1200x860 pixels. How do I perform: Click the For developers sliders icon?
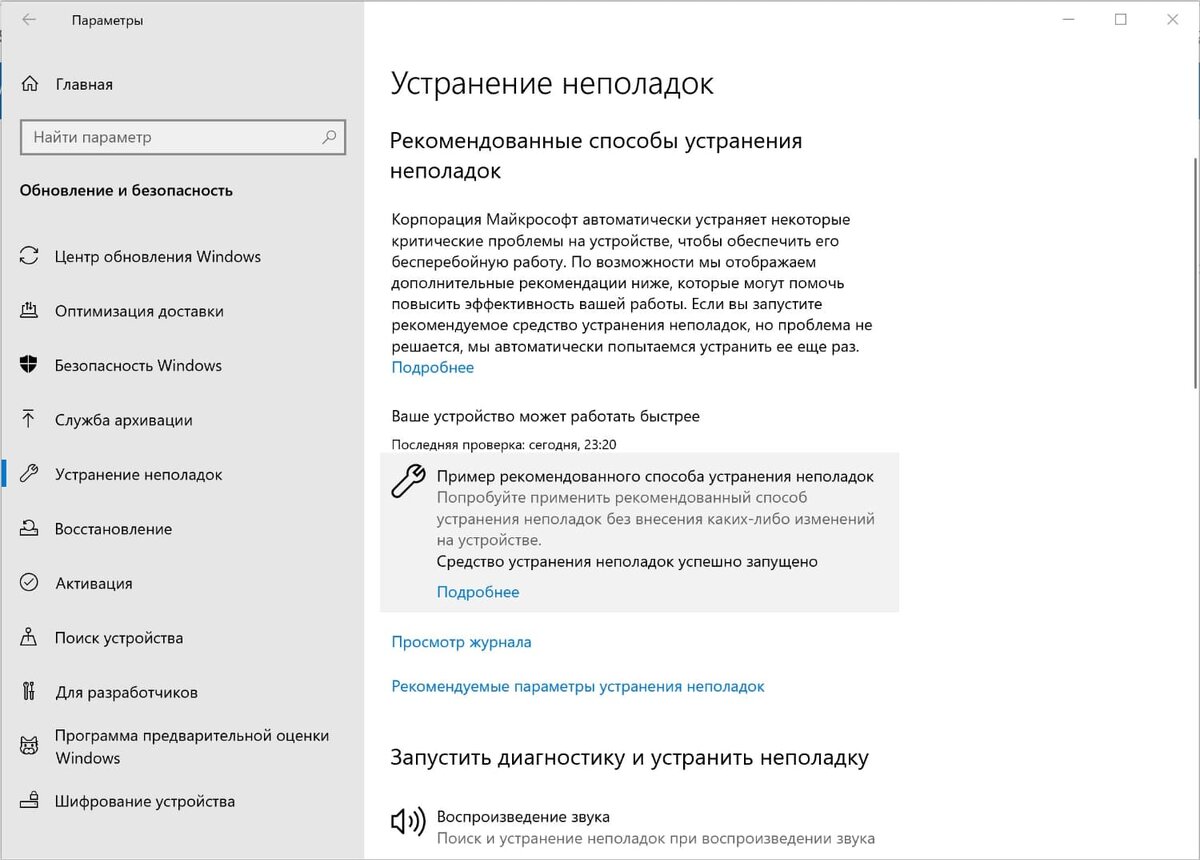pyautogui.click(x=29, y=692)
